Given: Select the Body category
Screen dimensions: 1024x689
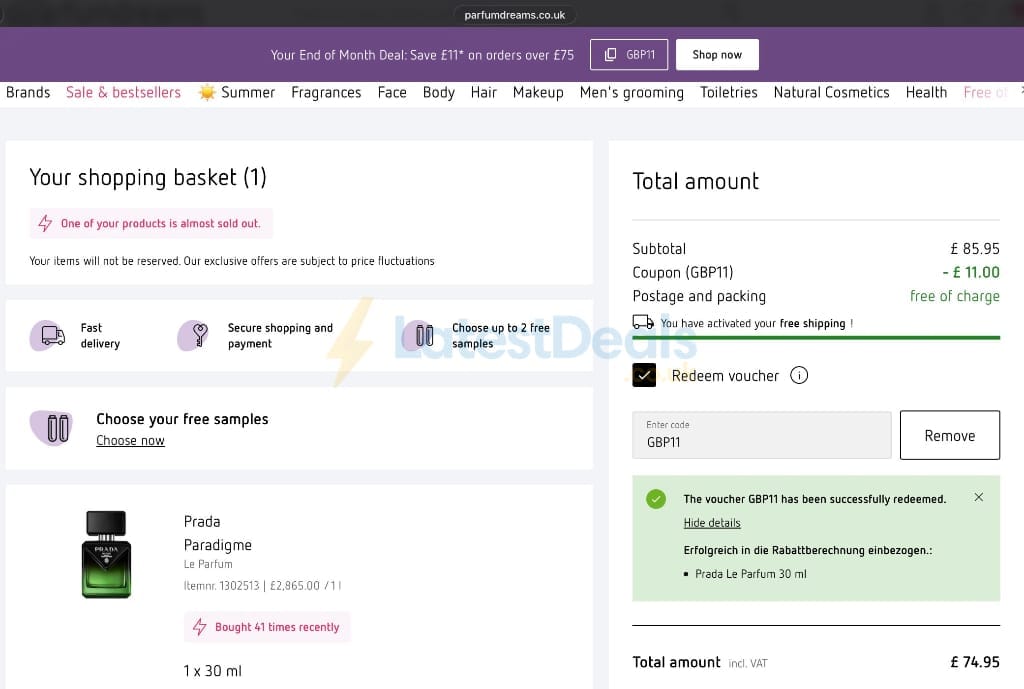Looking at the screenshot, I should pos(438,93).
